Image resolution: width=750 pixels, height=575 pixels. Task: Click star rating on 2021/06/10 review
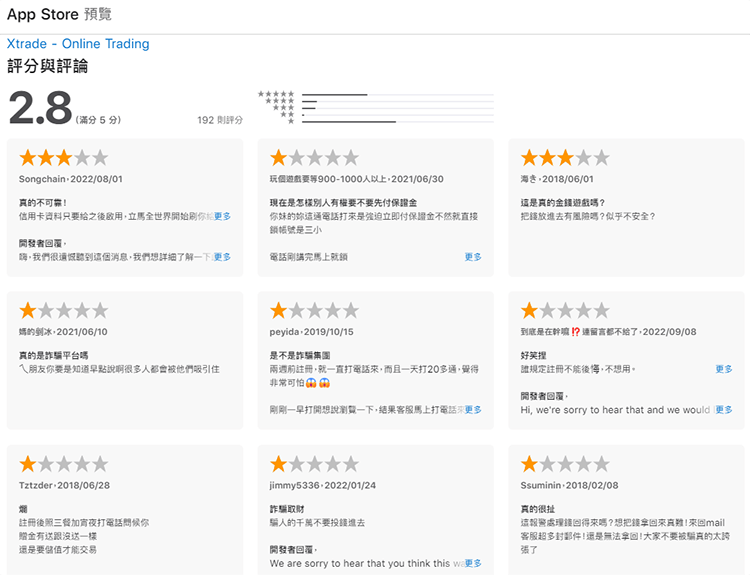click(64, 310)
